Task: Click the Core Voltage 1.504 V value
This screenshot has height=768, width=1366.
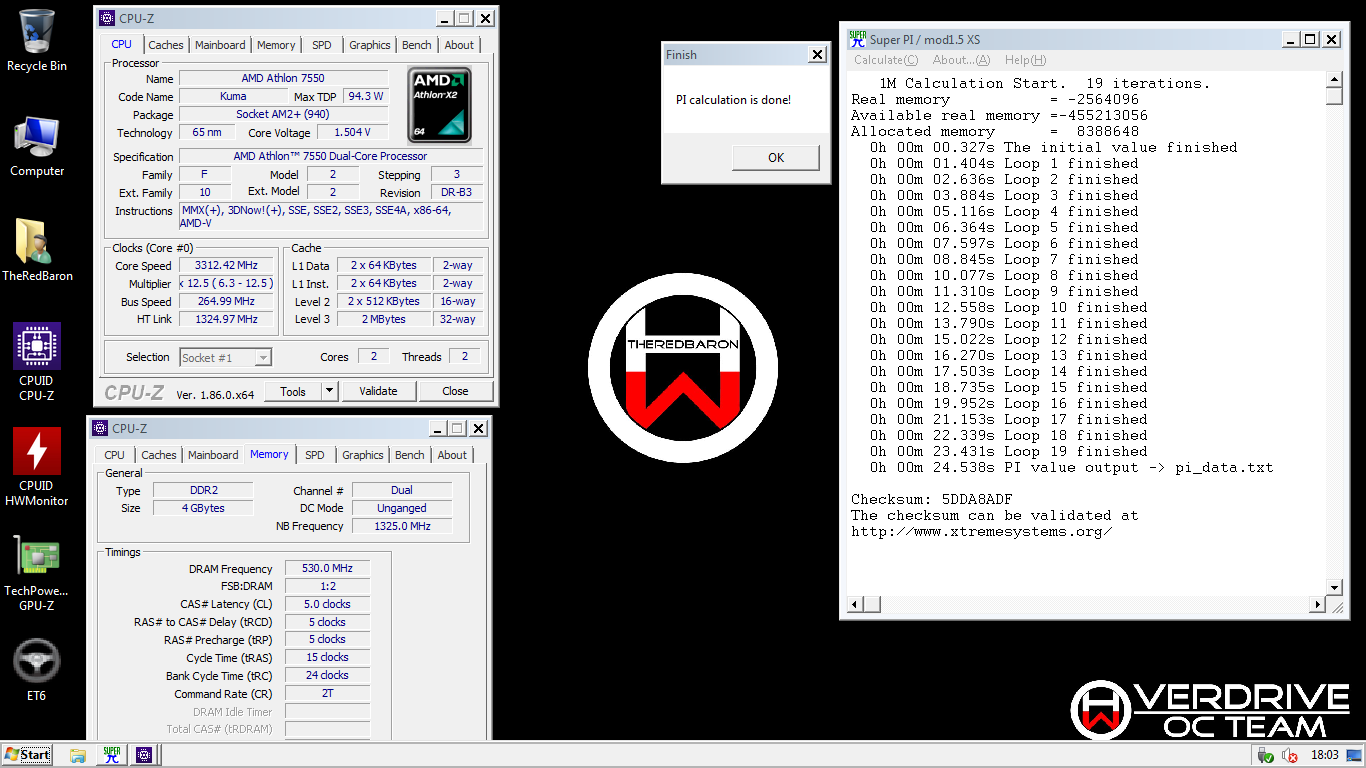Action: coord(353,132)
